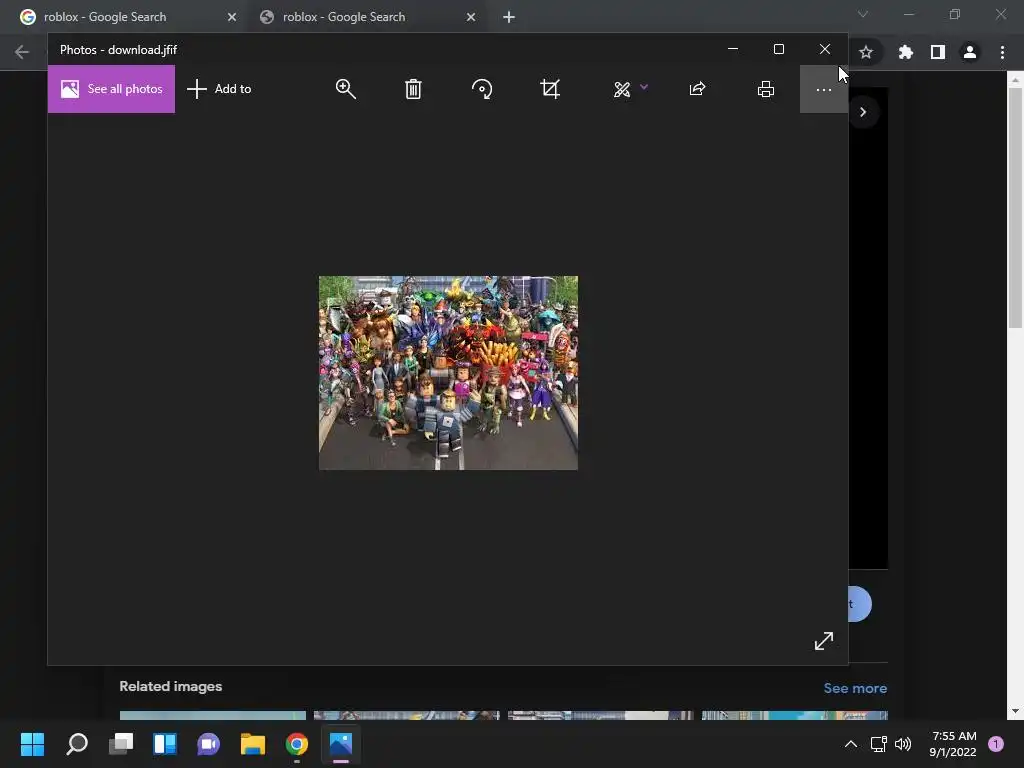
Task: Open Edit & Create icon
Action: click(622, 89)
